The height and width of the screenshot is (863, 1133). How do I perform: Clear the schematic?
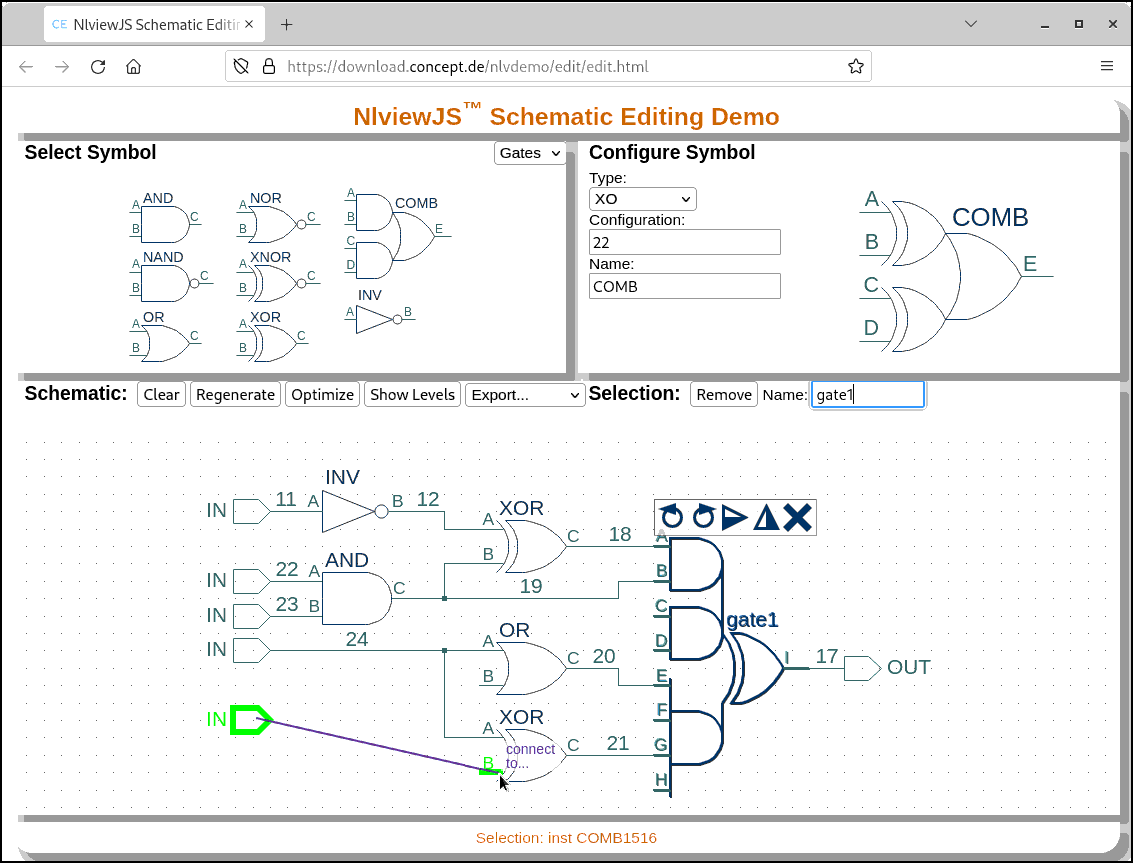click(x=161, y=394)
